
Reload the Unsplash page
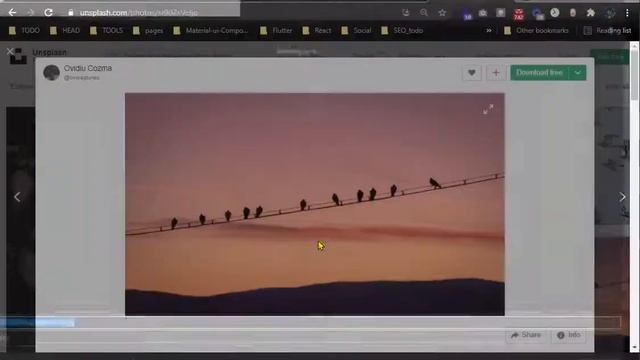click(x=48, y=13)
